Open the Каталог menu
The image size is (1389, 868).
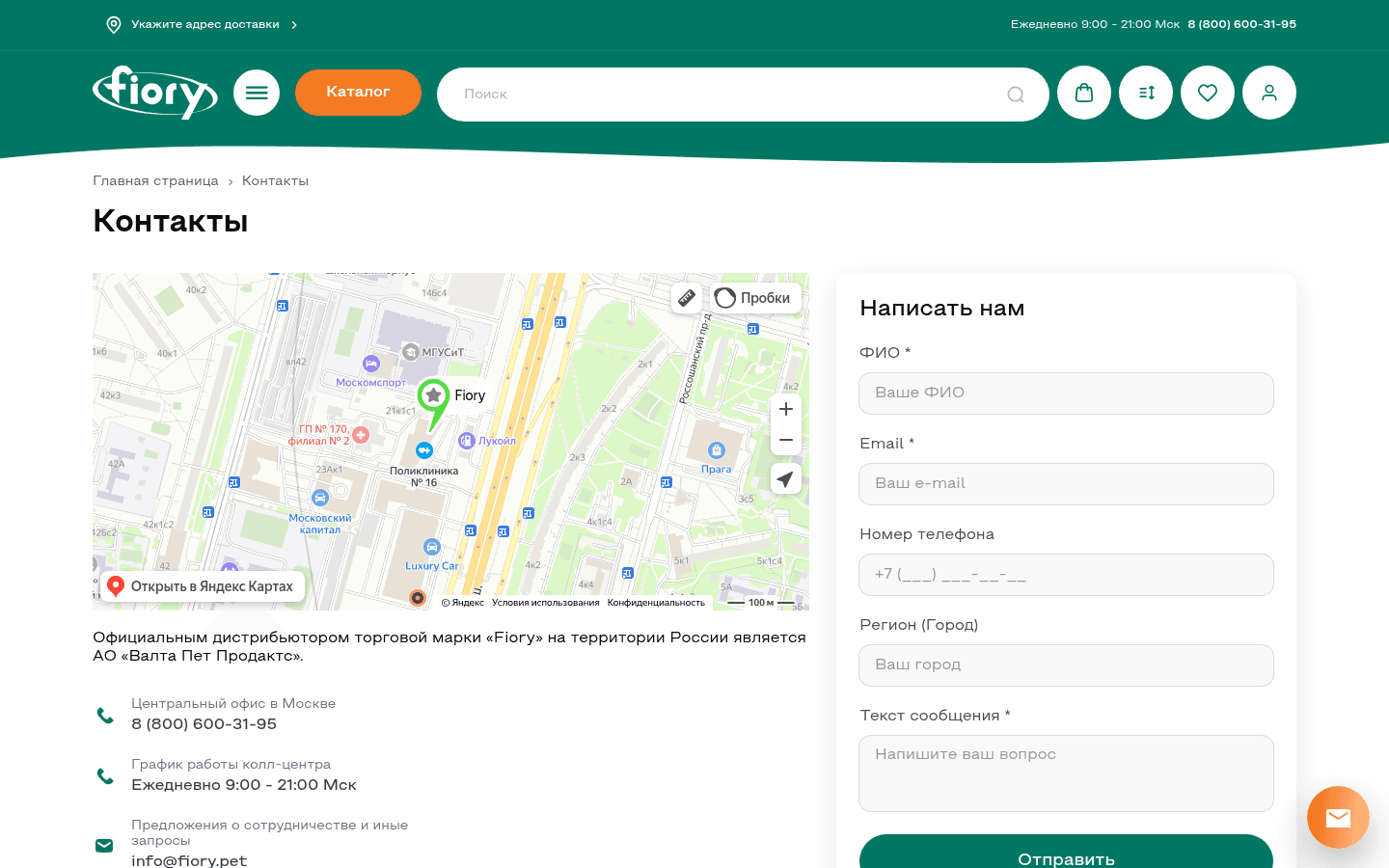click(358, 93)
